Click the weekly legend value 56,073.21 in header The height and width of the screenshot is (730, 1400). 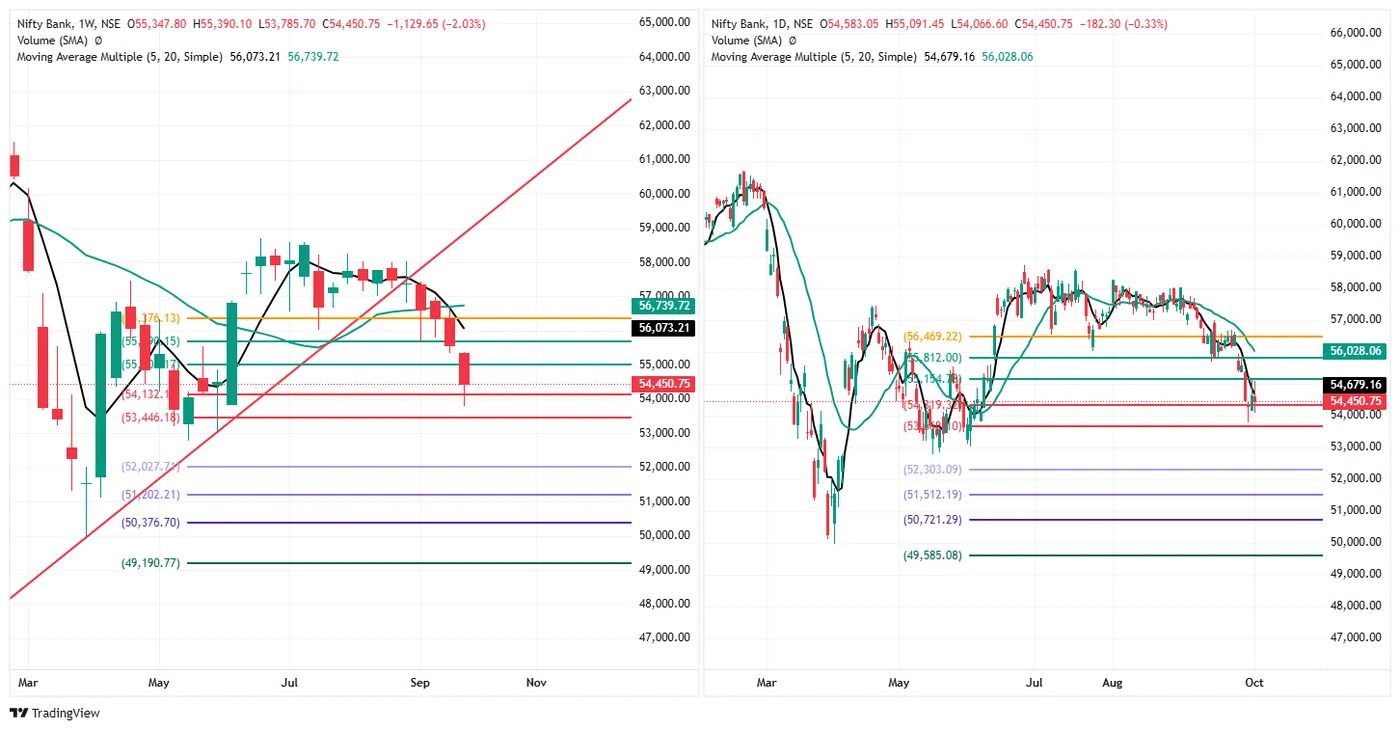tap(256, 57)
